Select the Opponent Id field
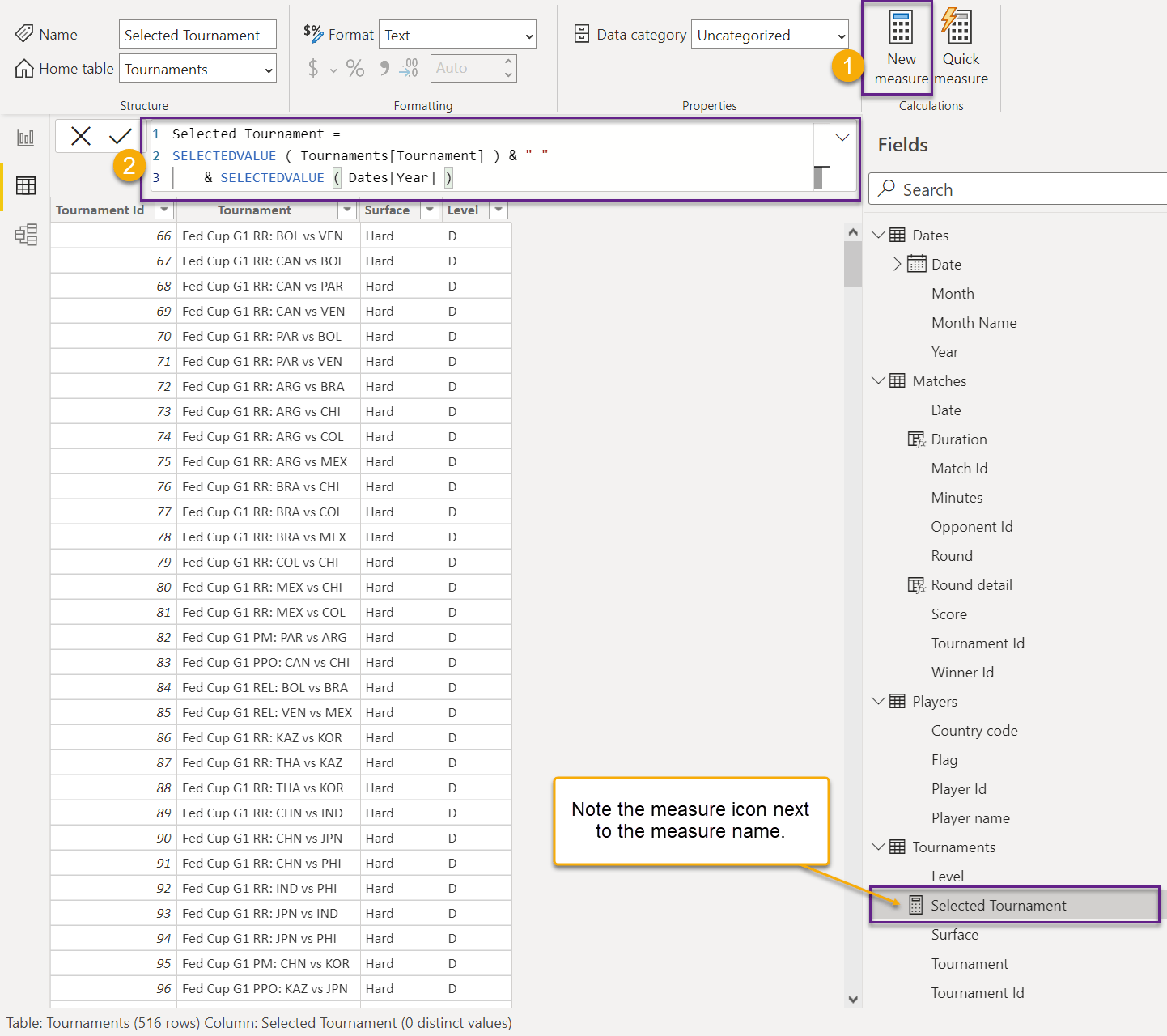Screen dimensions: 1167x1036 tap(972, 526)
